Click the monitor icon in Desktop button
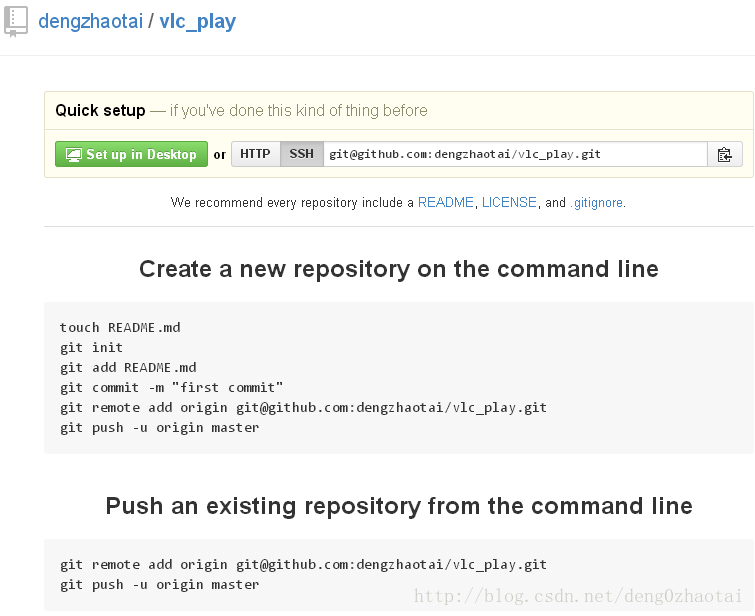 [x=74, y=155]
